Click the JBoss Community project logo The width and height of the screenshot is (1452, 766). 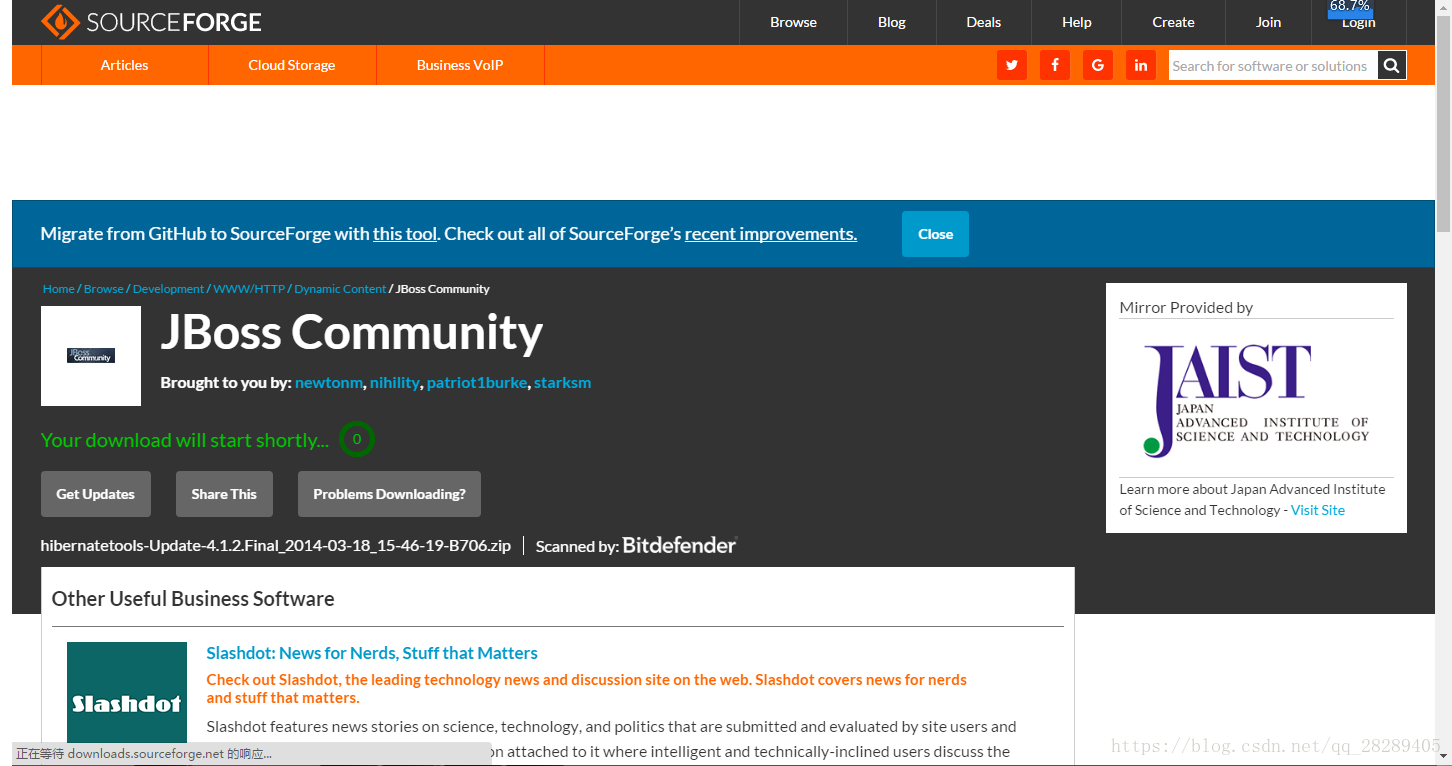point(91,356)
